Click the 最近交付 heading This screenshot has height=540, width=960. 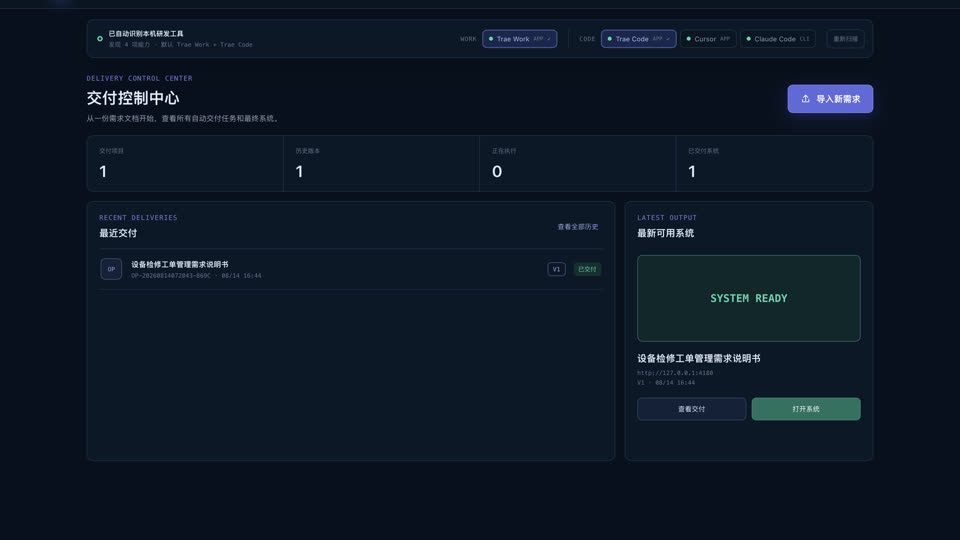point(118,233)
